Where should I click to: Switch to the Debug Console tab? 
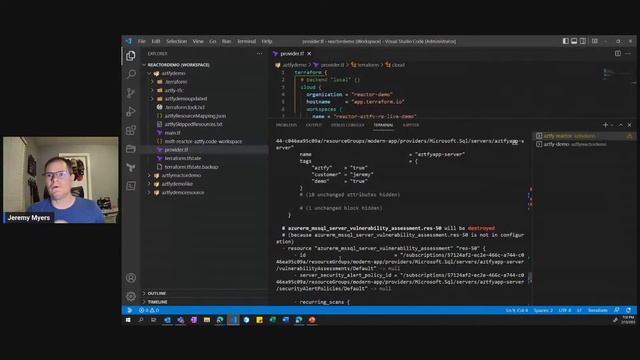click(348, 125)
